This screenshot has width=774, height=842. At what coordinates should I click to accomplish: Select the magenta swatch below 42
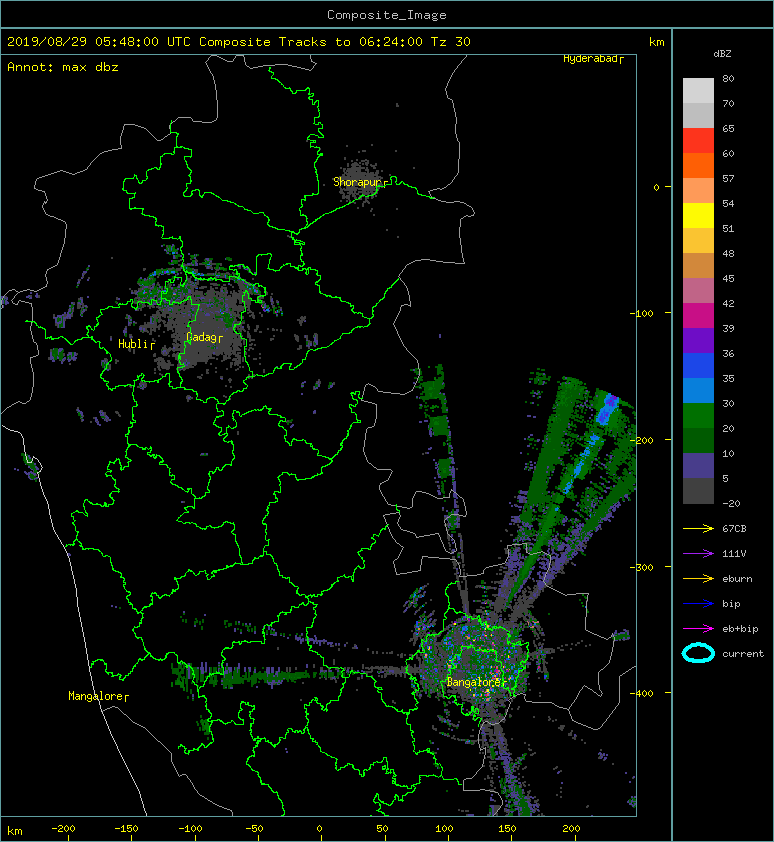698,316
